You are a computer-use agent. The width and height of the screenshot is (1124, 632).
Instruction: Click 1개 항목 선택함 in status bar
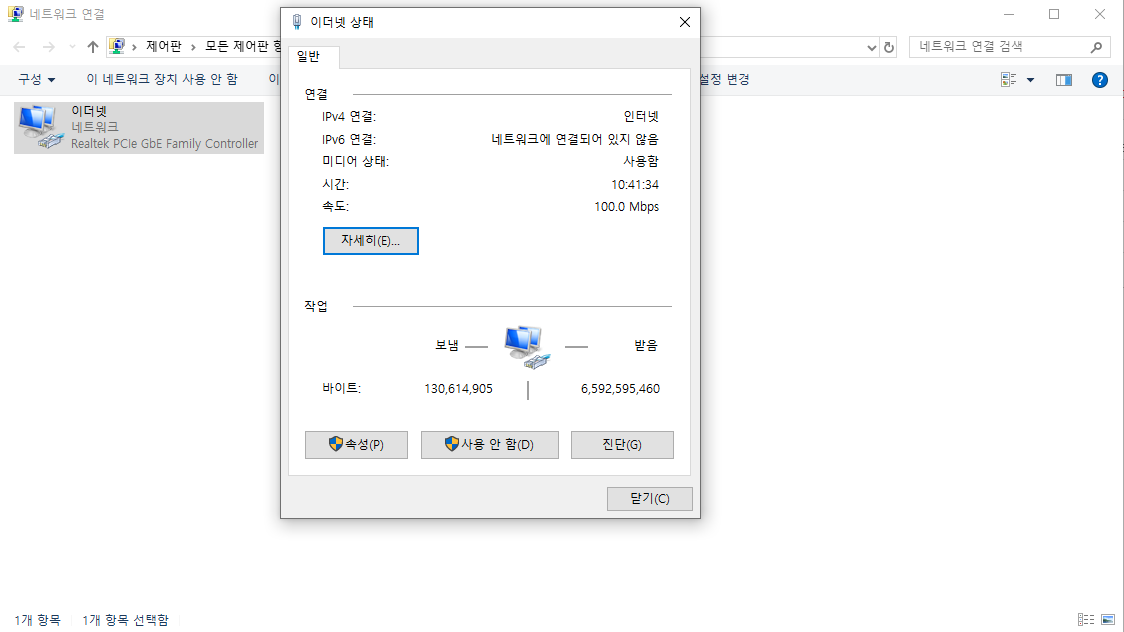tap(125, 620)
